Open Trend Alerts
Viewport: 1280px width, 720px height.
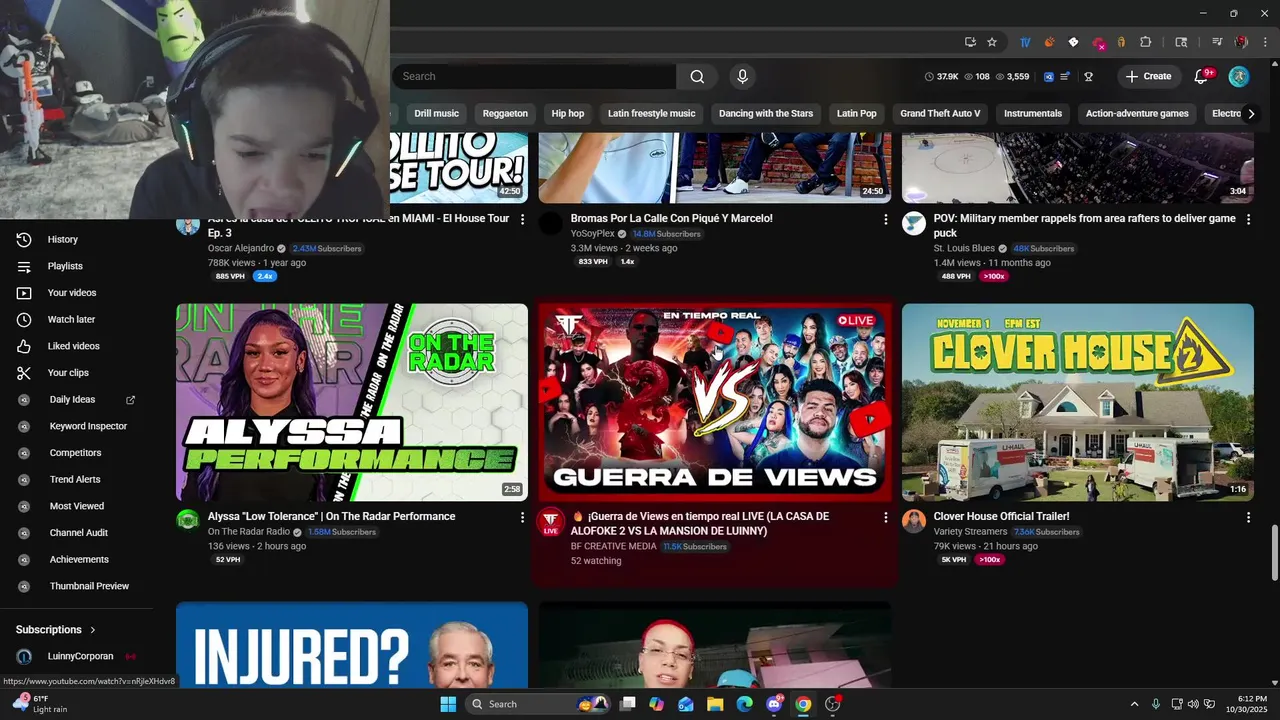click(x=77, y=479)
